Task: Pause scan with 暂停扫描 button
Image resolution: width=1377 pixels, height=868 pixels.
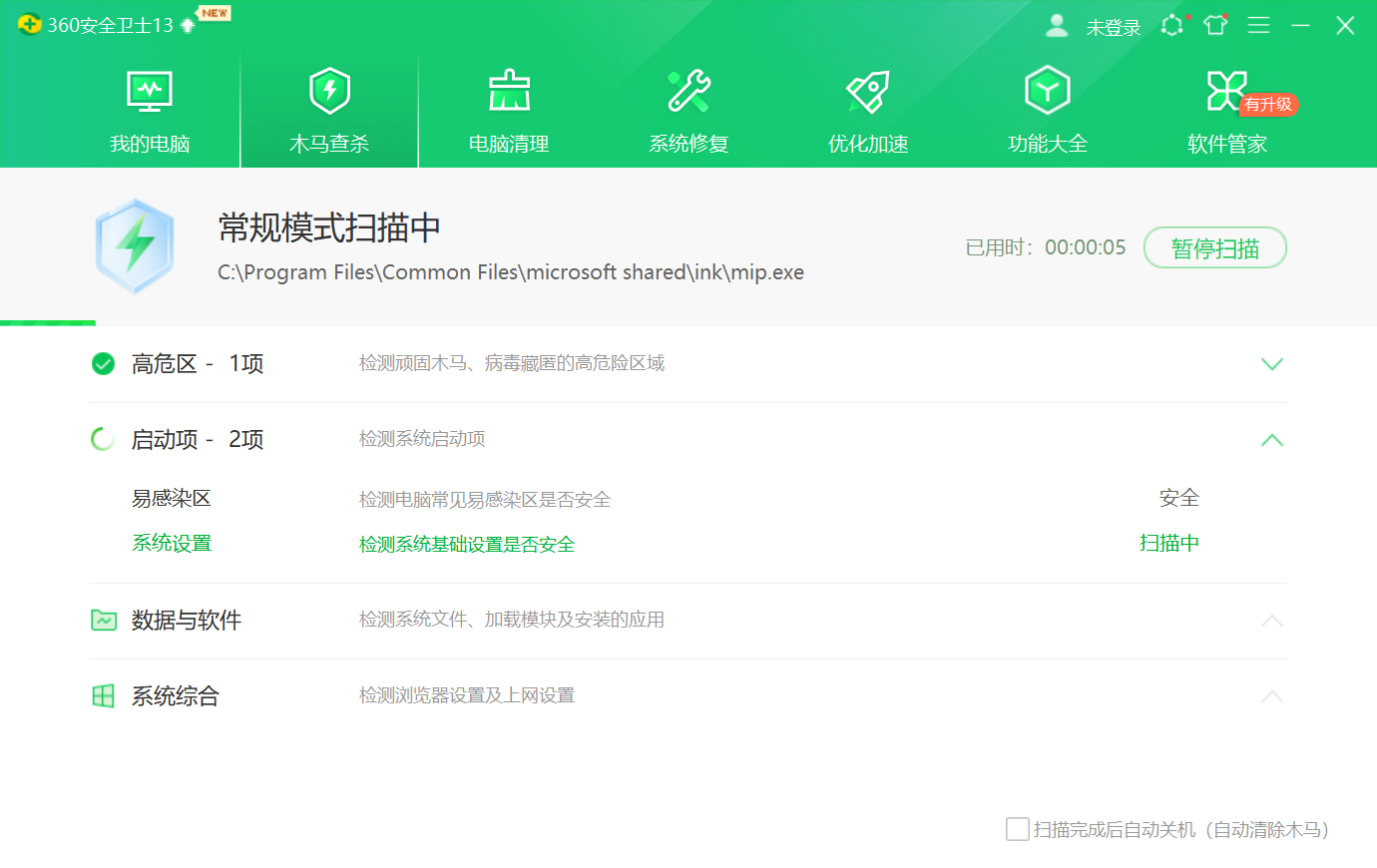Action: 1215,247
